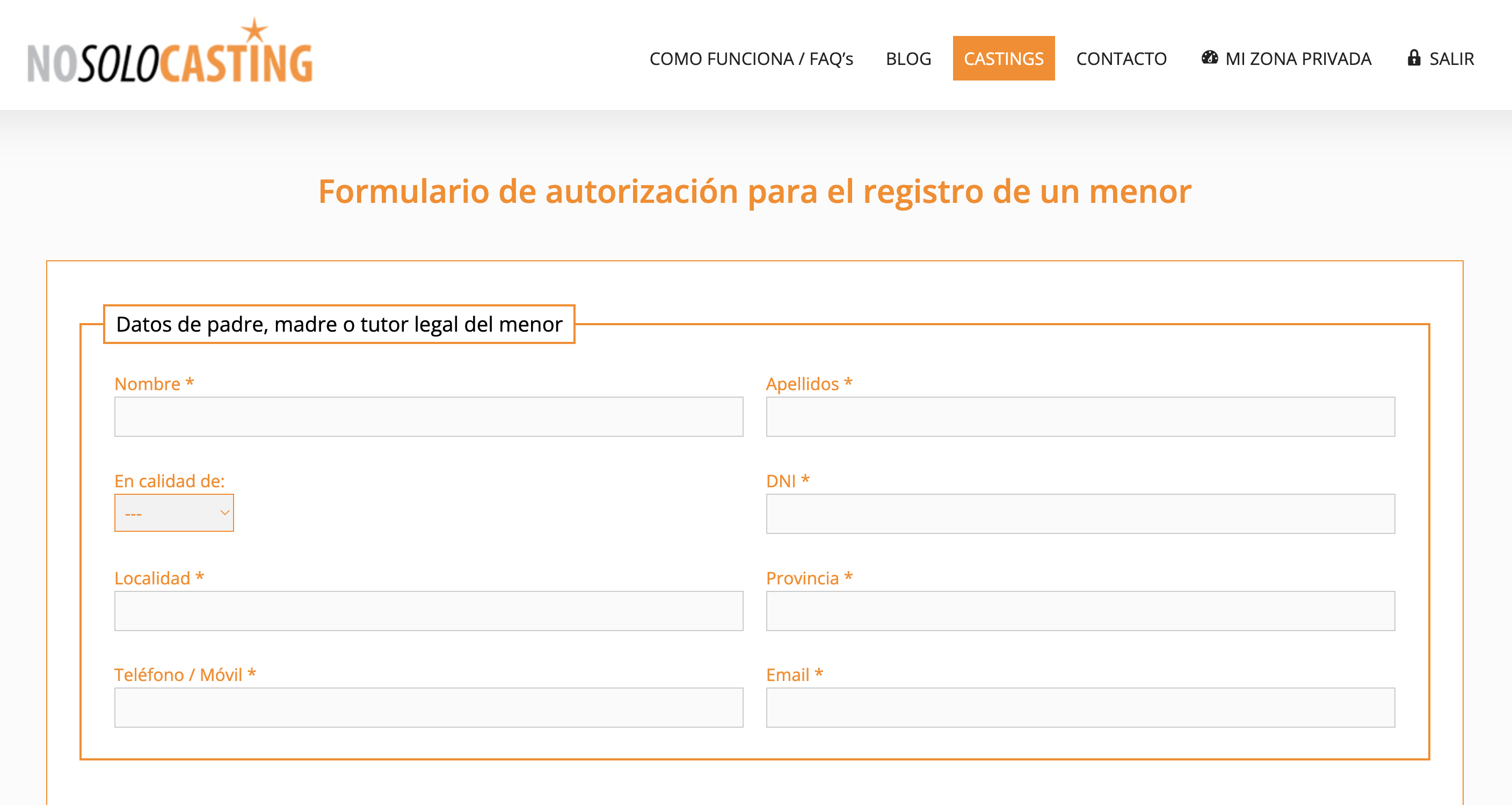Open the 'En calidad de' dropdown
Image resolution: width=1512 pixels, height=805 pixels.
pos(174,513)
